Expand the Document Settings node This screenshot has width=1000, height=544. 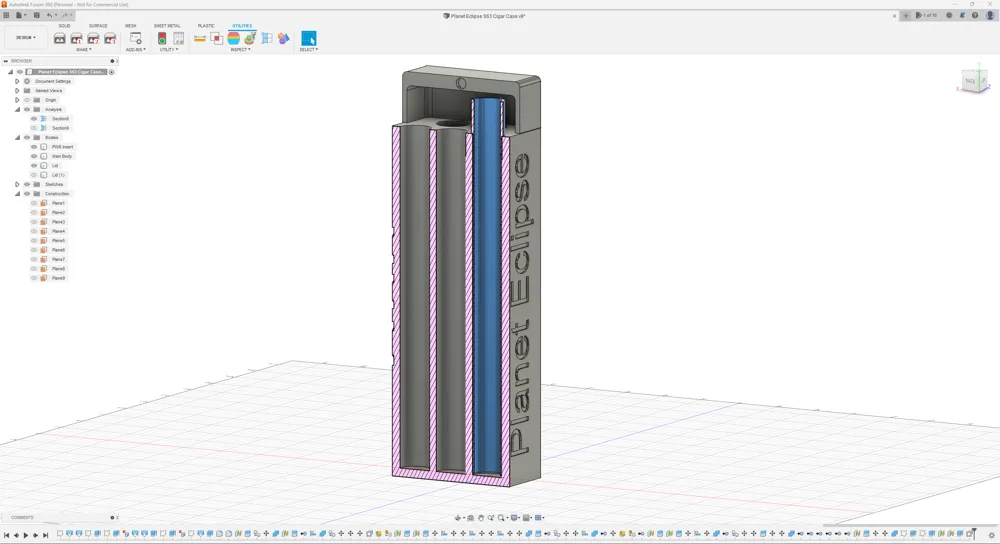point(17,82)
